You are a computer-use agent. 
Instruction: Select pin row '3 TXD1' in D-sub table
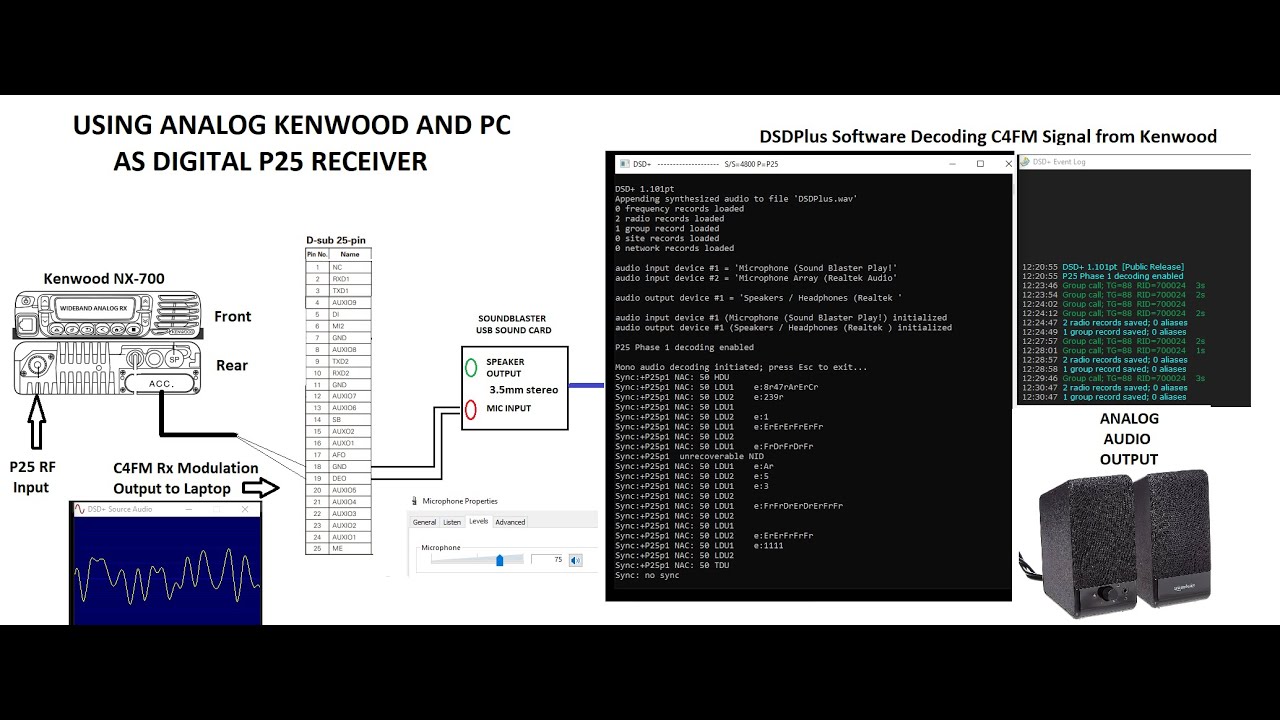[339, 291]
